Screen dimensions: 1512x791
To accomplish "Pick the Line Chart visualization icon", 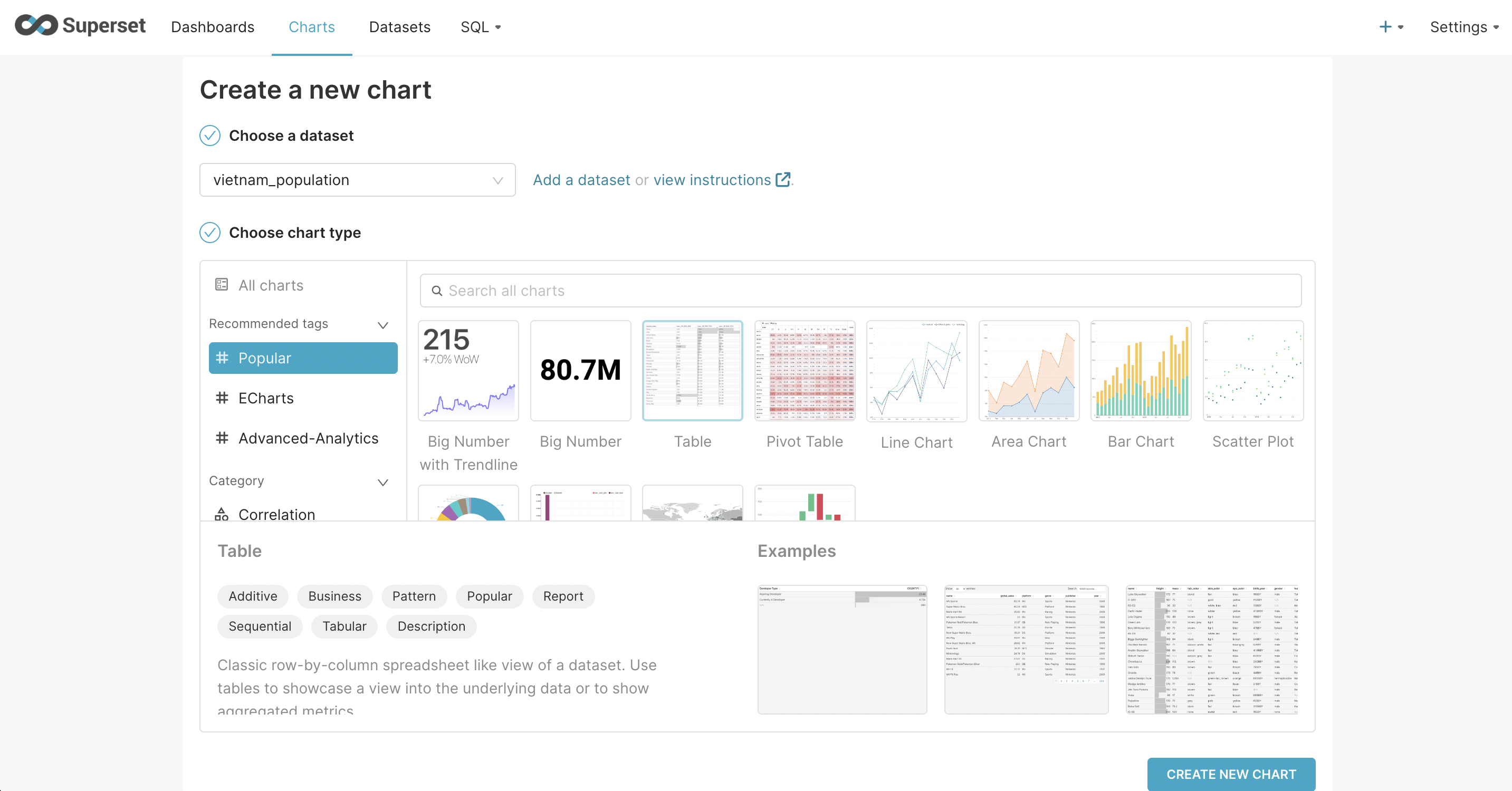I will coord(916,370).
